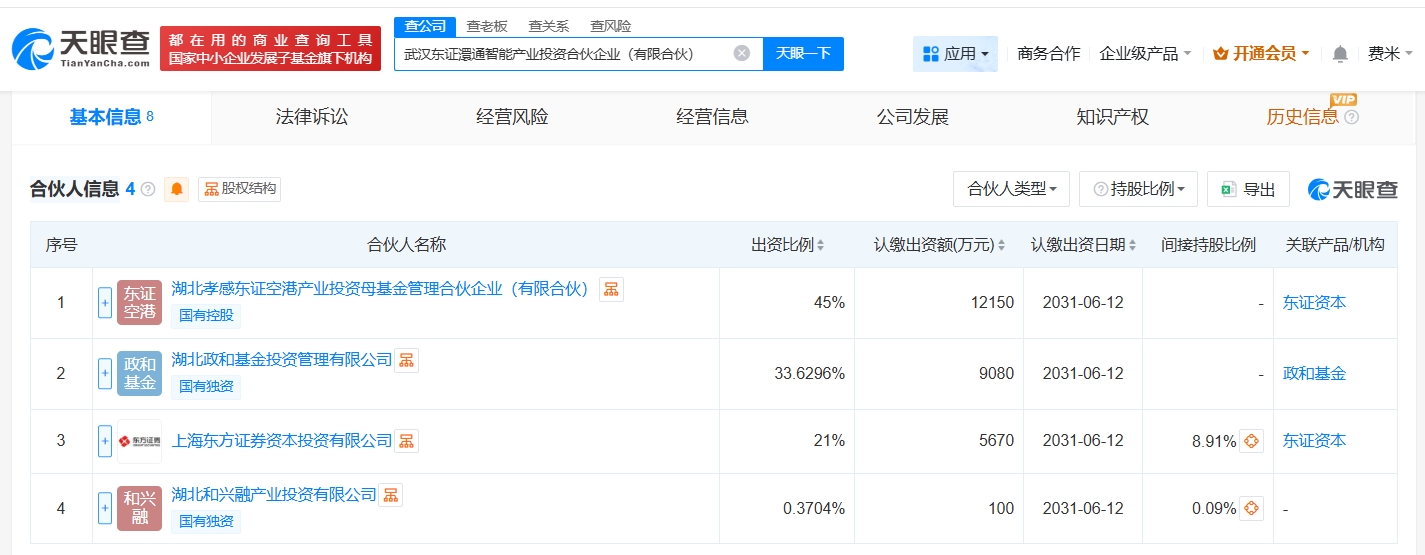Open notifications bell in the top bar
The width and height of the screenshot is (1425, 555).
1340,54
